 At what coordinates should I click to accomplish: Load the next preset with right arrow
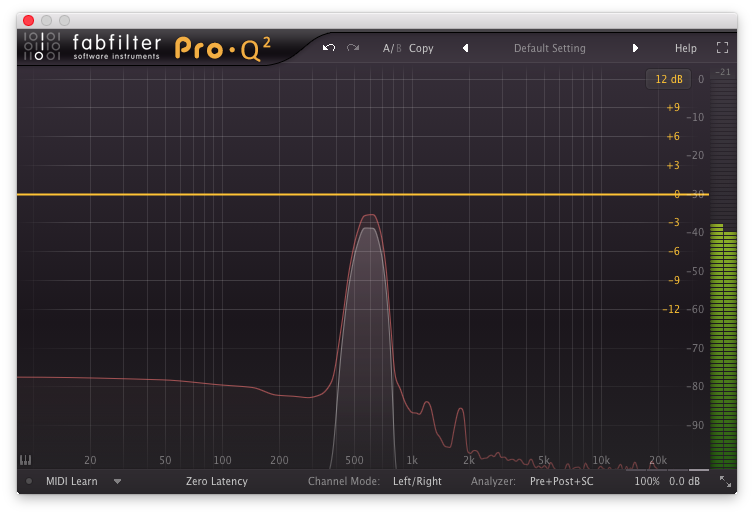pos(635,48)
